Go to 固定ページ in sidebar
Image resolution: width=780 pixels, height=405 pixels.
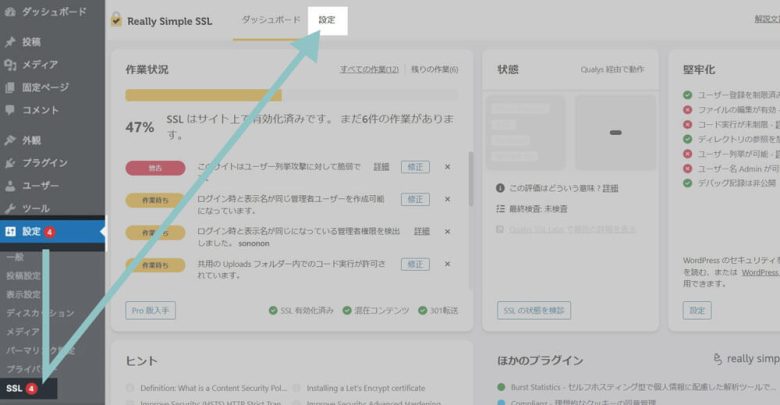point(45,87)
